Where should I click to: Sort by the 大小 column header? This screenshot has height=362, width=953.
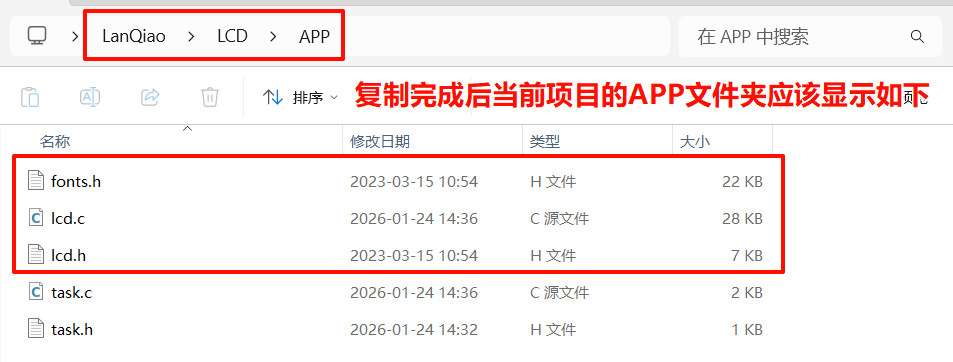coord(695,142)
